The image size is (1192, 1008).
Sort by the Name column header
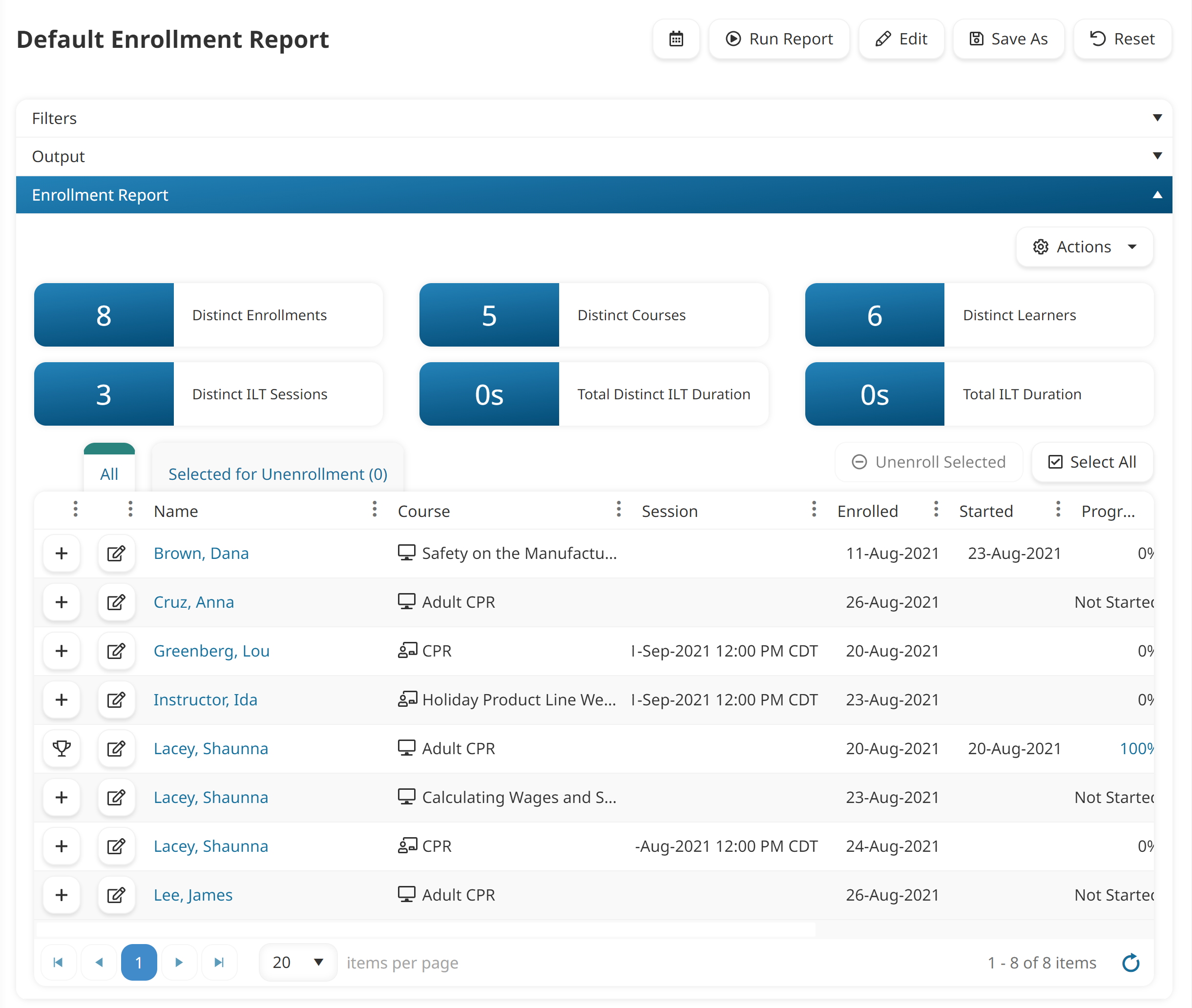[x=175, y=511]
